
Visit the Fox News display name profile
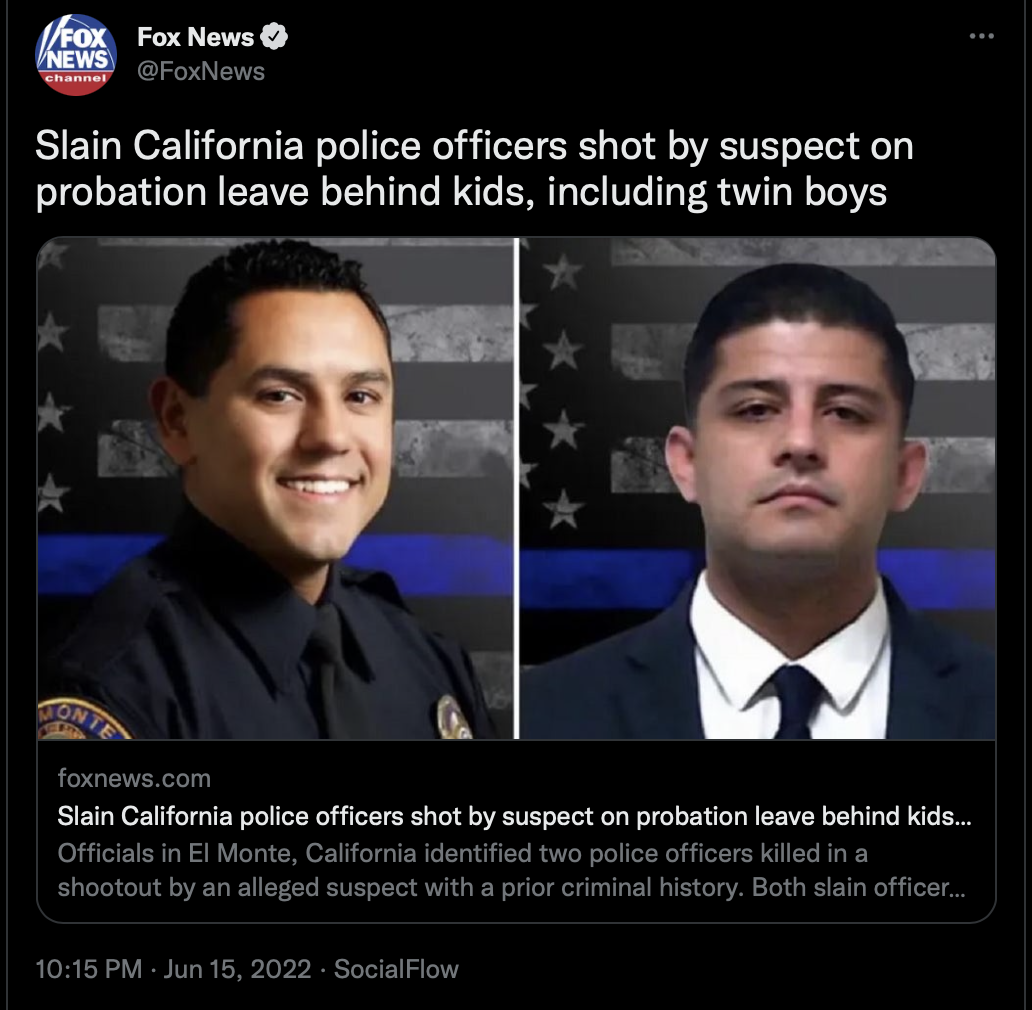click(195, 37)
